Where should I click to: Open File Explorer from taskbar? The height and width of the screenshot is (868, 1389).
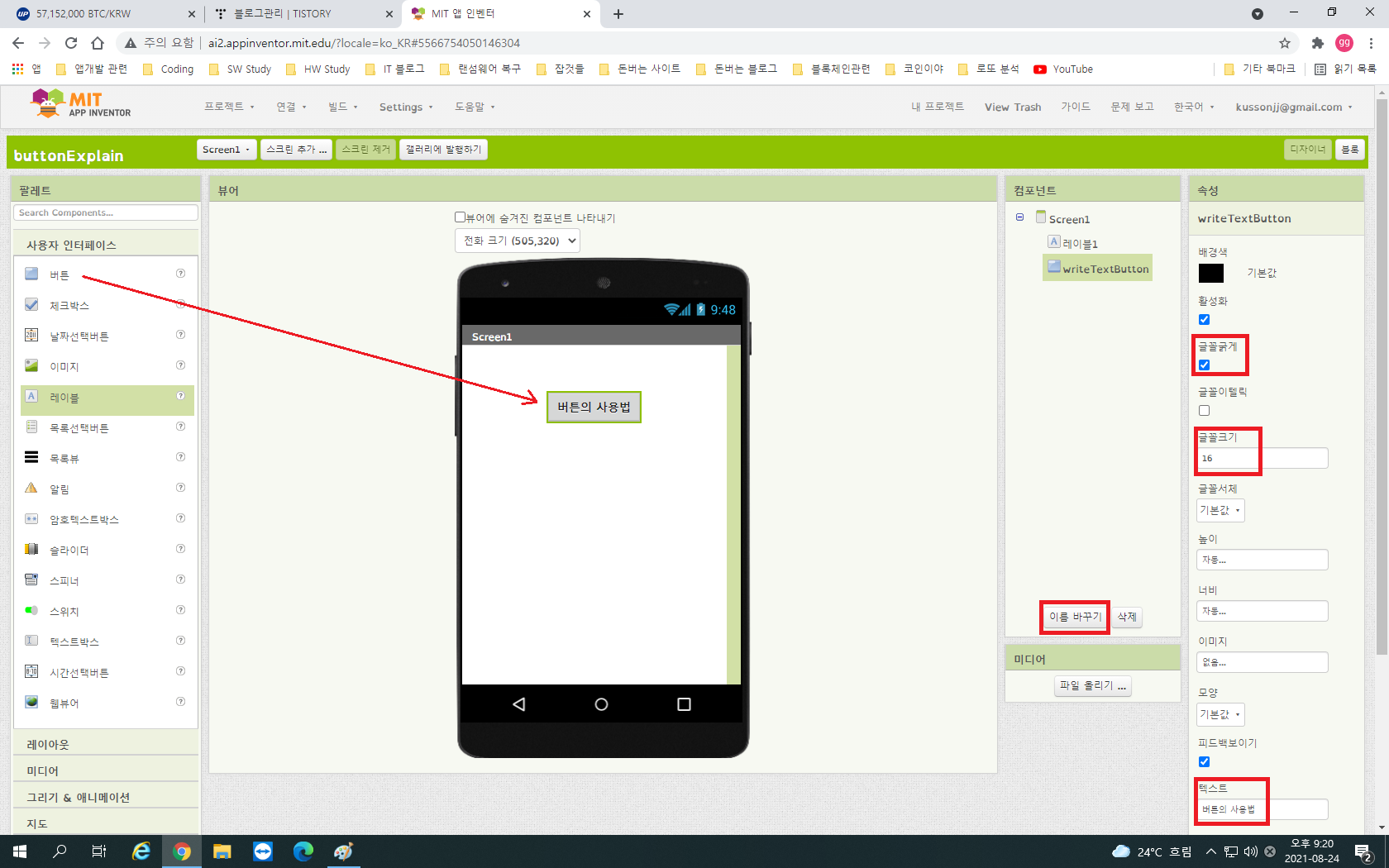[x=222, y=851]
